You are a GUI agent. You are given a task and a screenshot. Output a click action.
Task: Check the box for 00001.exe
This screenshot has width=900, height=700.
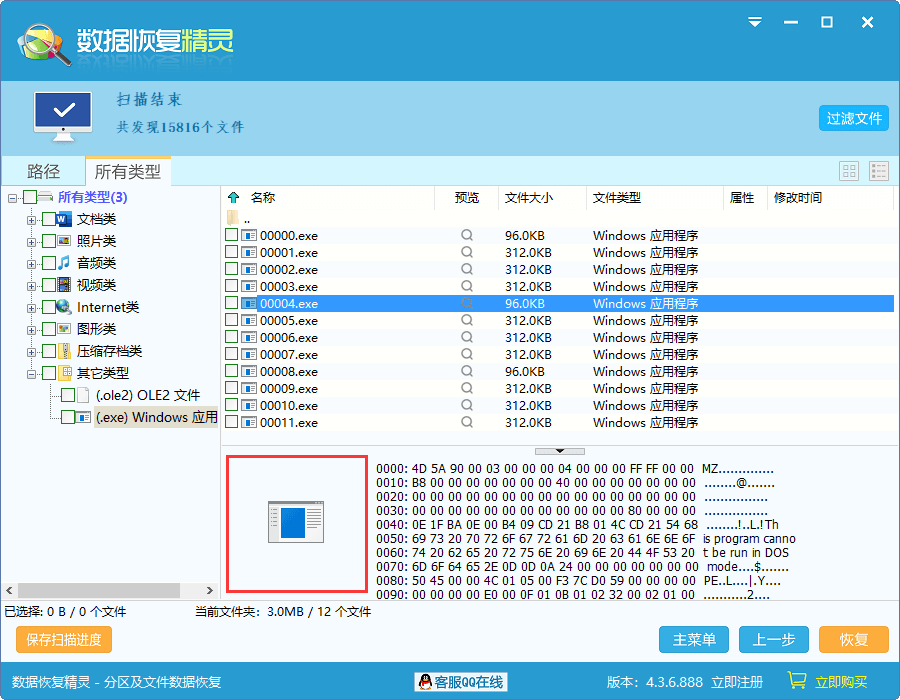(231, 252)
